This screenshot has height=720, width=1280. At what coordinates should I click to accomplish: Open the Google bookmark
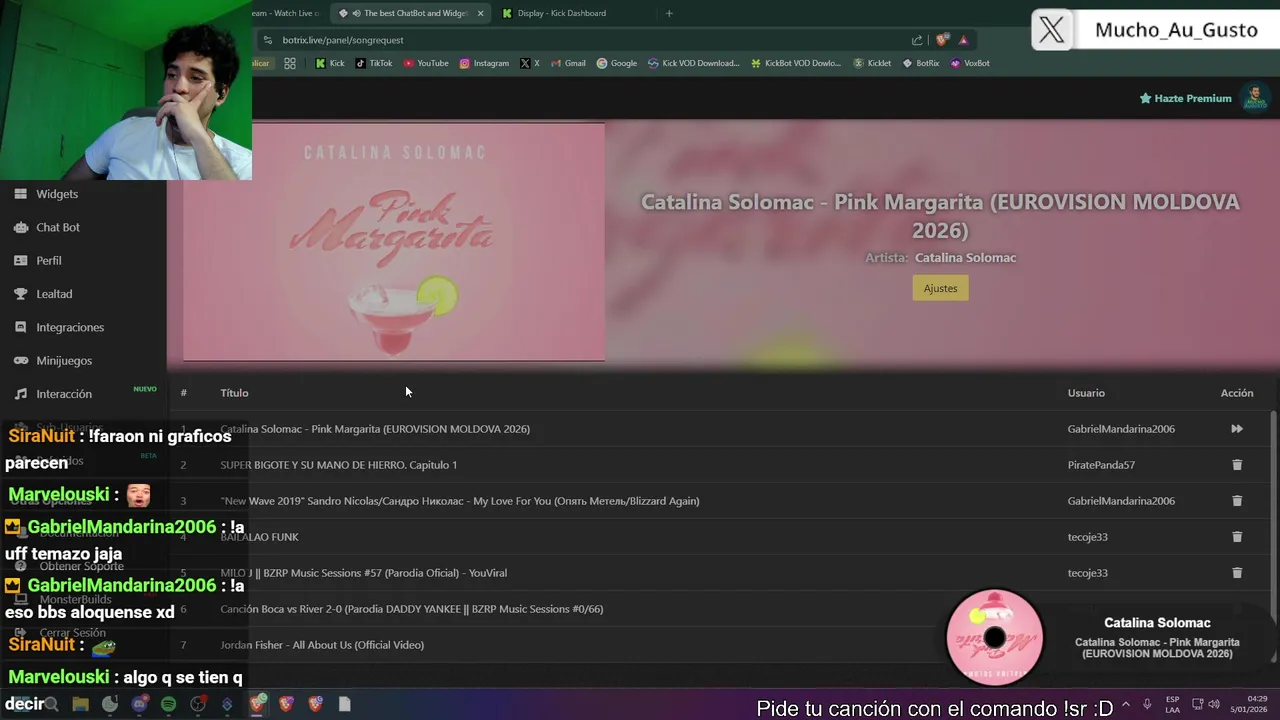(x=617, y=63)
